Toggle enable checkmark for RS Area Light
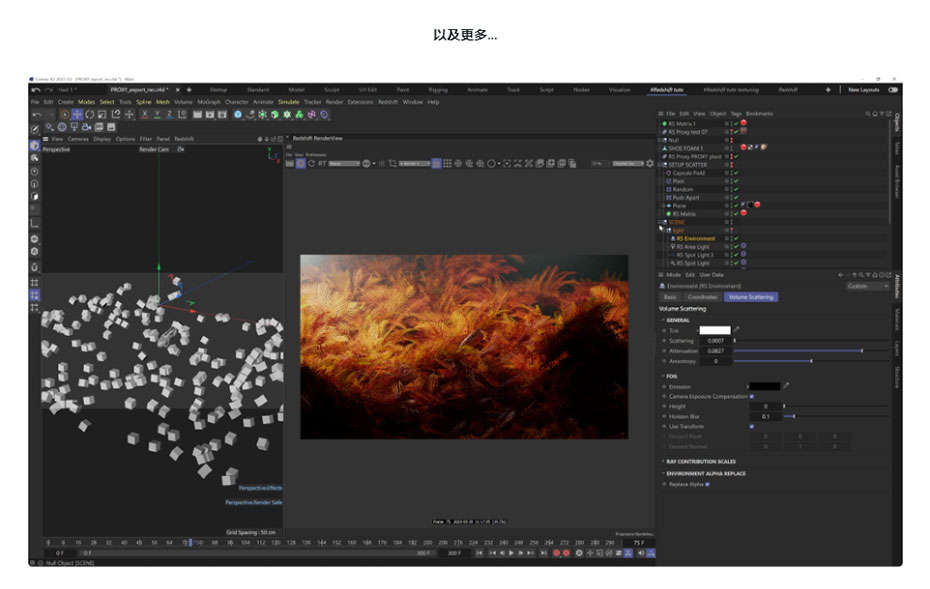930x589 pixels. 736,246
